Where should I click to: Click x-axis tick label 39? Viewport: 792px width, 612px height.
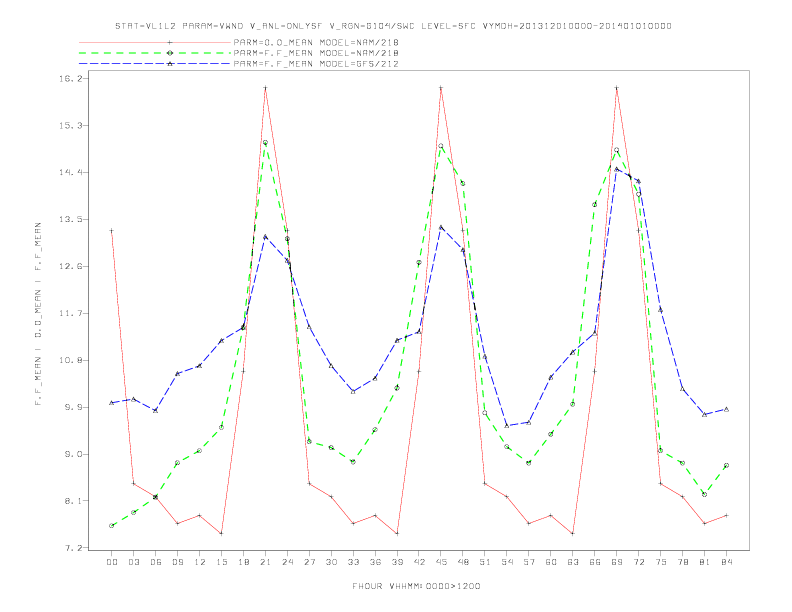pyautogui.click(x=397, y=562)
